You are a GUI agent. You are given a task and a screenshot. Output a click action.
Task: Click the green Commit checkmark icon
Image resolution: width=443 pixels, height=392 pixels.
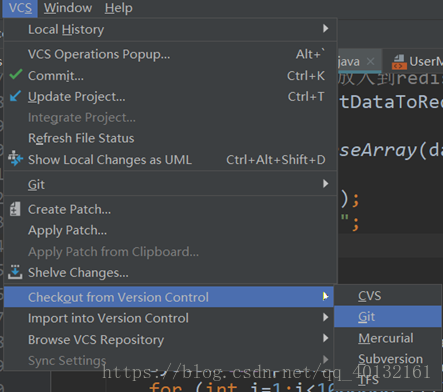(16, 75)
